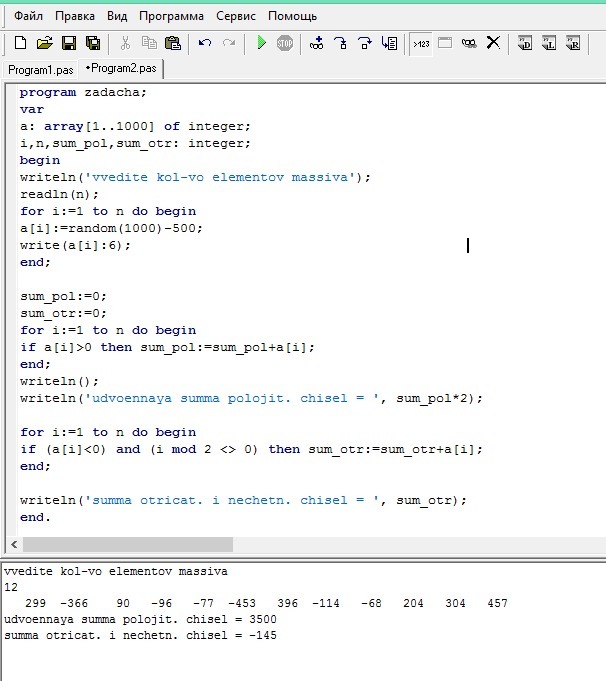Click the horizontal scrollbar thumb in editor
This screenshot has height=681, width=606.
(x=128, y=544)
